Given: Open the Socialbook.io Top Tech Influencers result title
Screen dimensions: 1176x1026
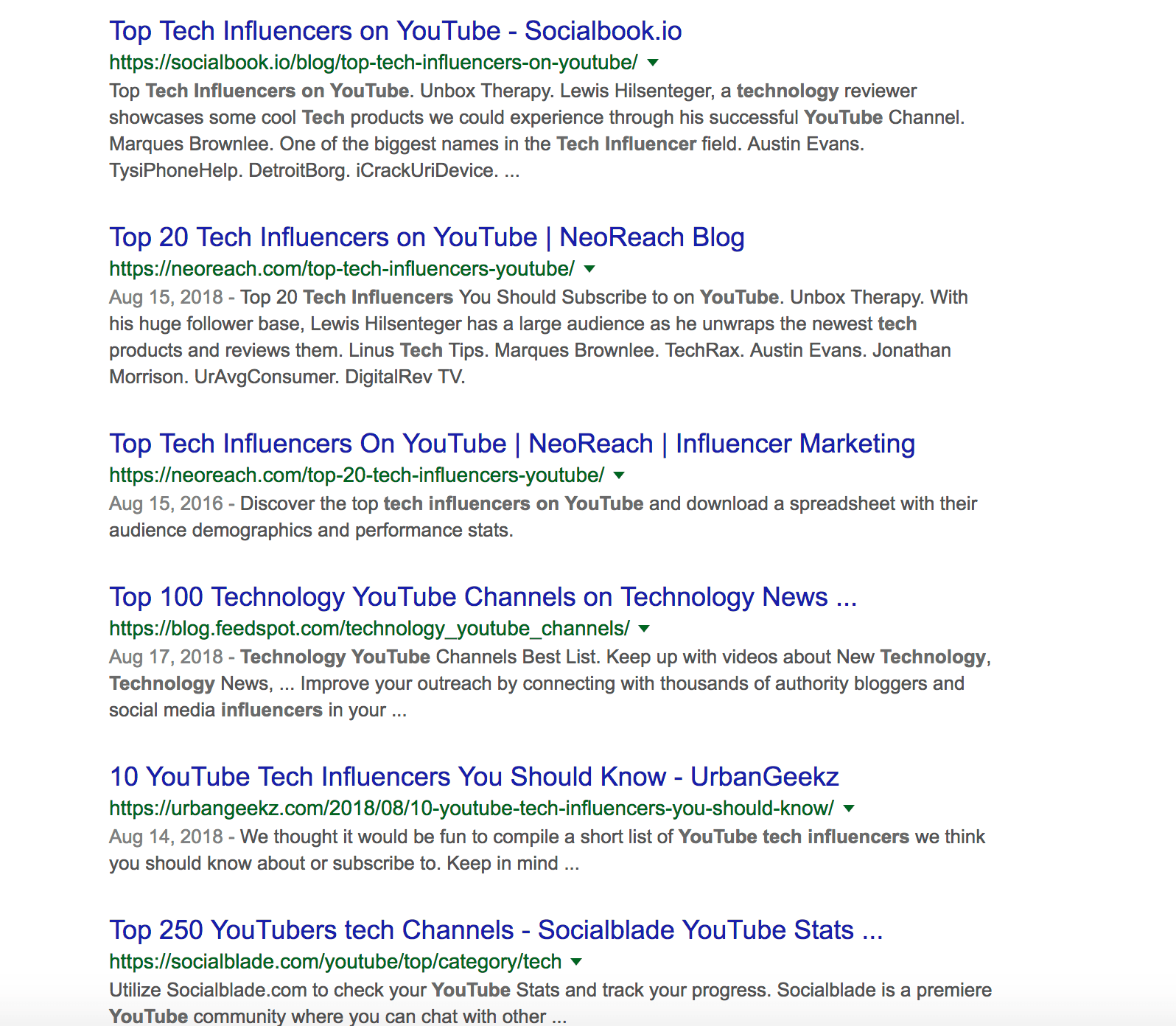Looking at the screenshot, I should [395, 31].
